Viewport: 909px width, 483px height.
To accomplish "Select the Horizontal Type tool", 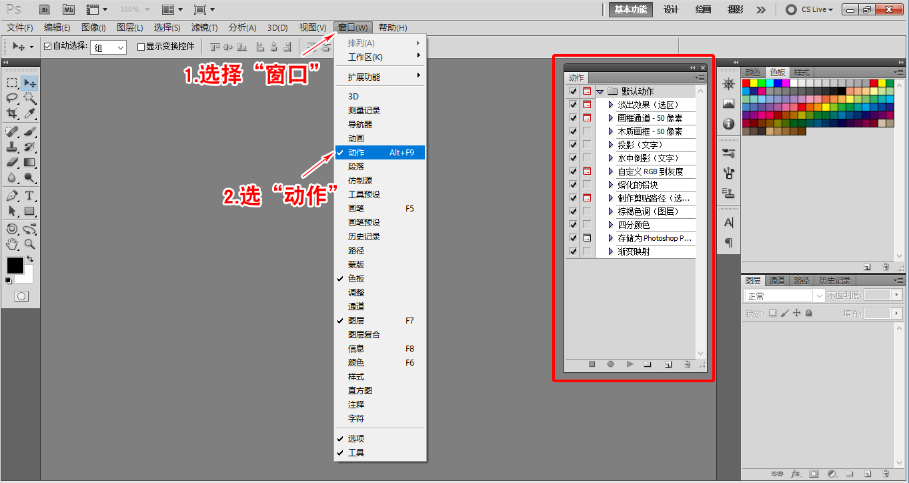I will [30, 195].
